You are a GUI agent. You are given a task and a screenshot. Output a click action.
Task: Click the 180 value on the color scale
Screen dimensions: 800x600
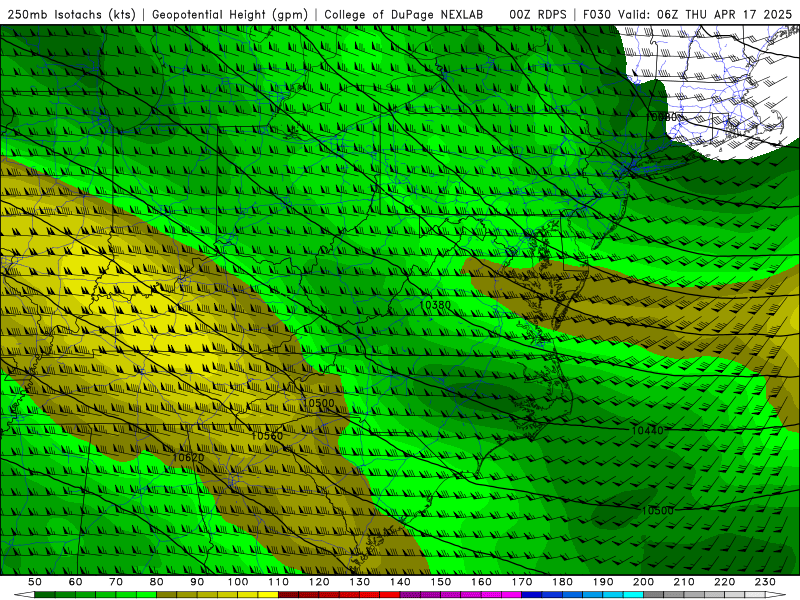click(562, 582)
